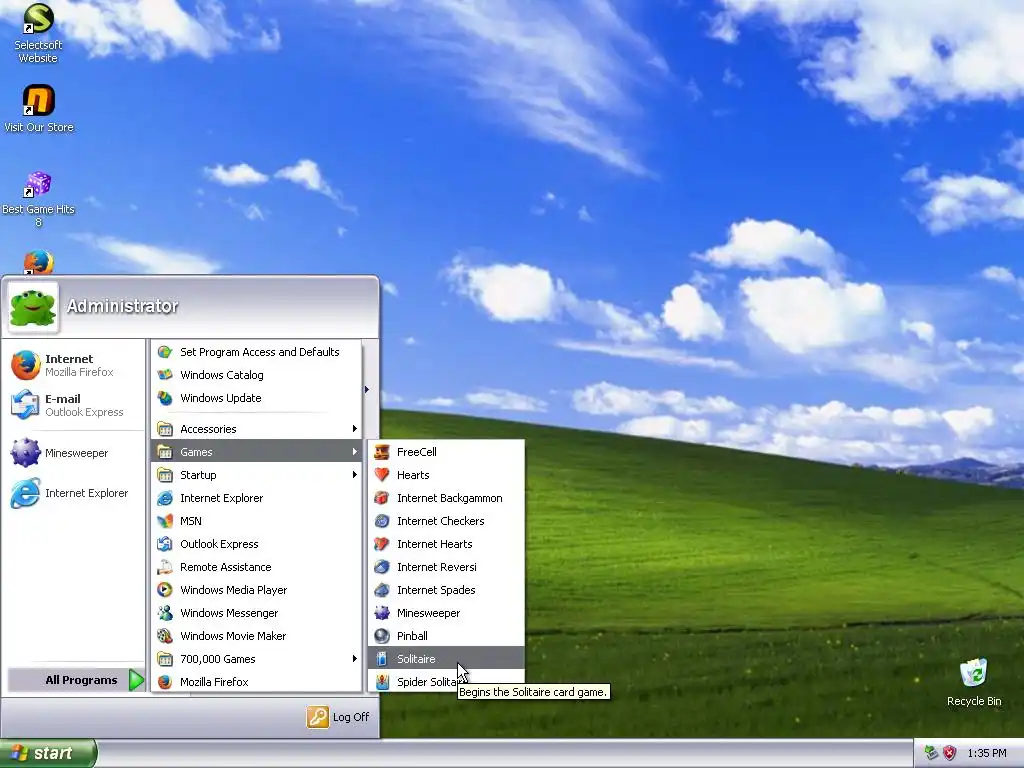Click the small arrow on the programs menu's right edge

366,390
